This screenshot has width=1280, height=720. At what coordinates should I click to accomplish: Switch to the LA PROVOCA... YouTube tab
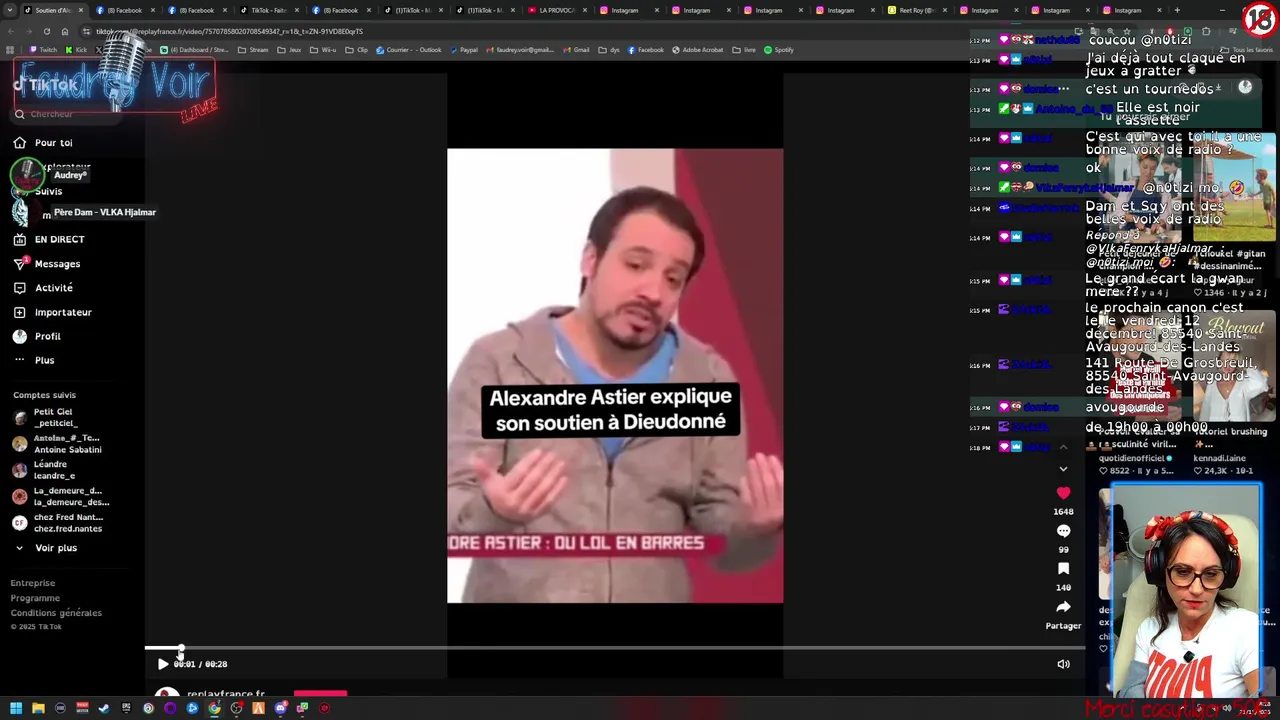click(556, 10)
